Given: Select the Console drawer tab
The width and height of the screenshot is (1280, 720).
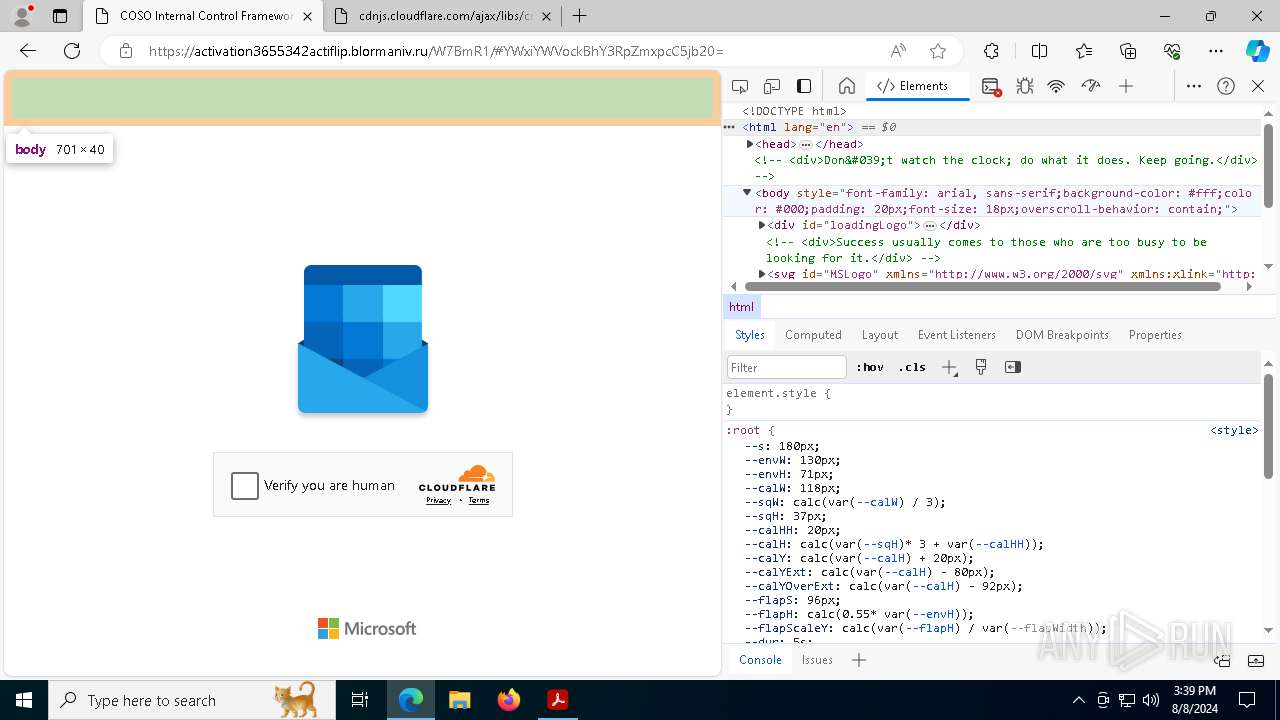Looking at the screenshot, I should tap(760, 660).
